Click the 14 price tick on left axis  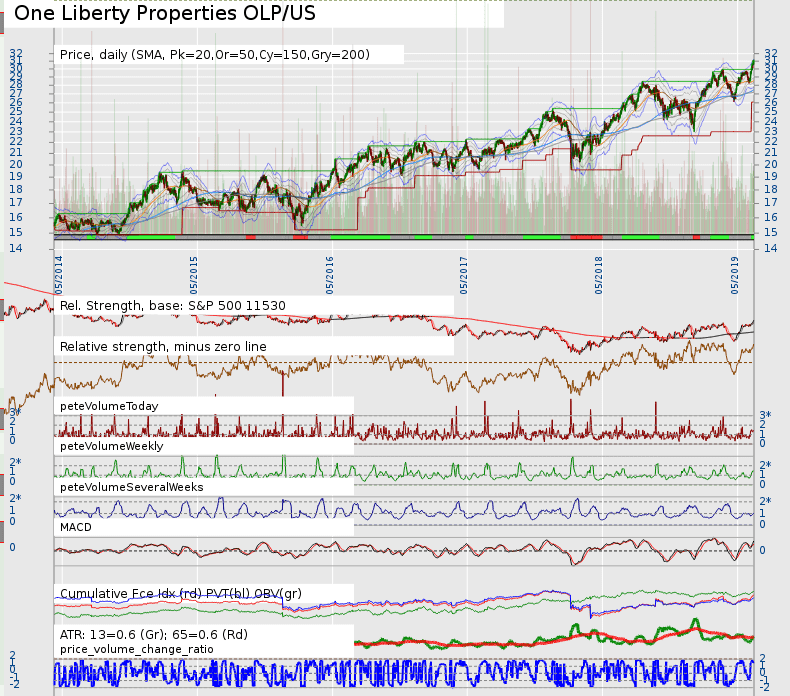16,248
